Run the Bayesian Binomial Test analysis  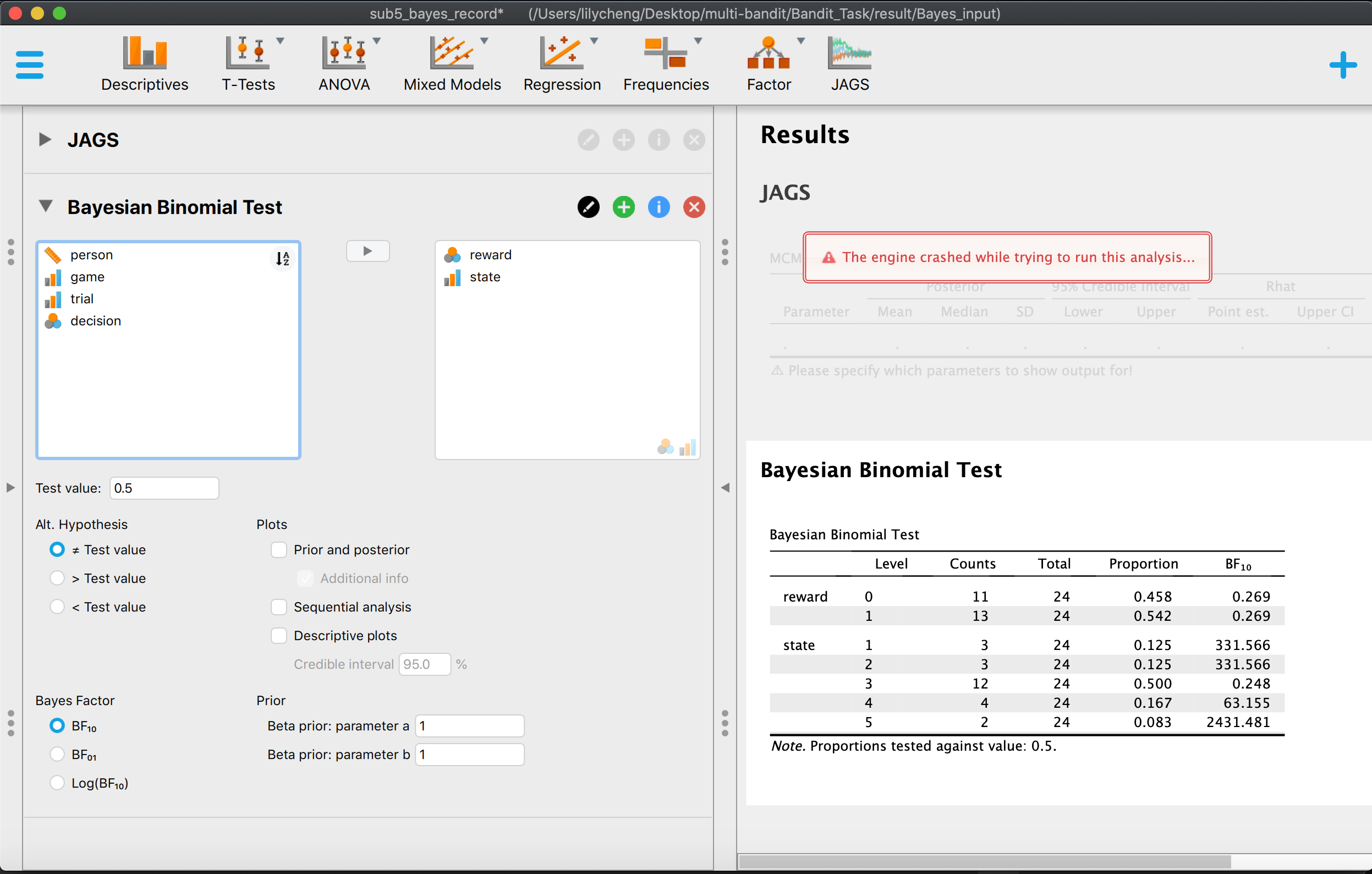[368, 251]
